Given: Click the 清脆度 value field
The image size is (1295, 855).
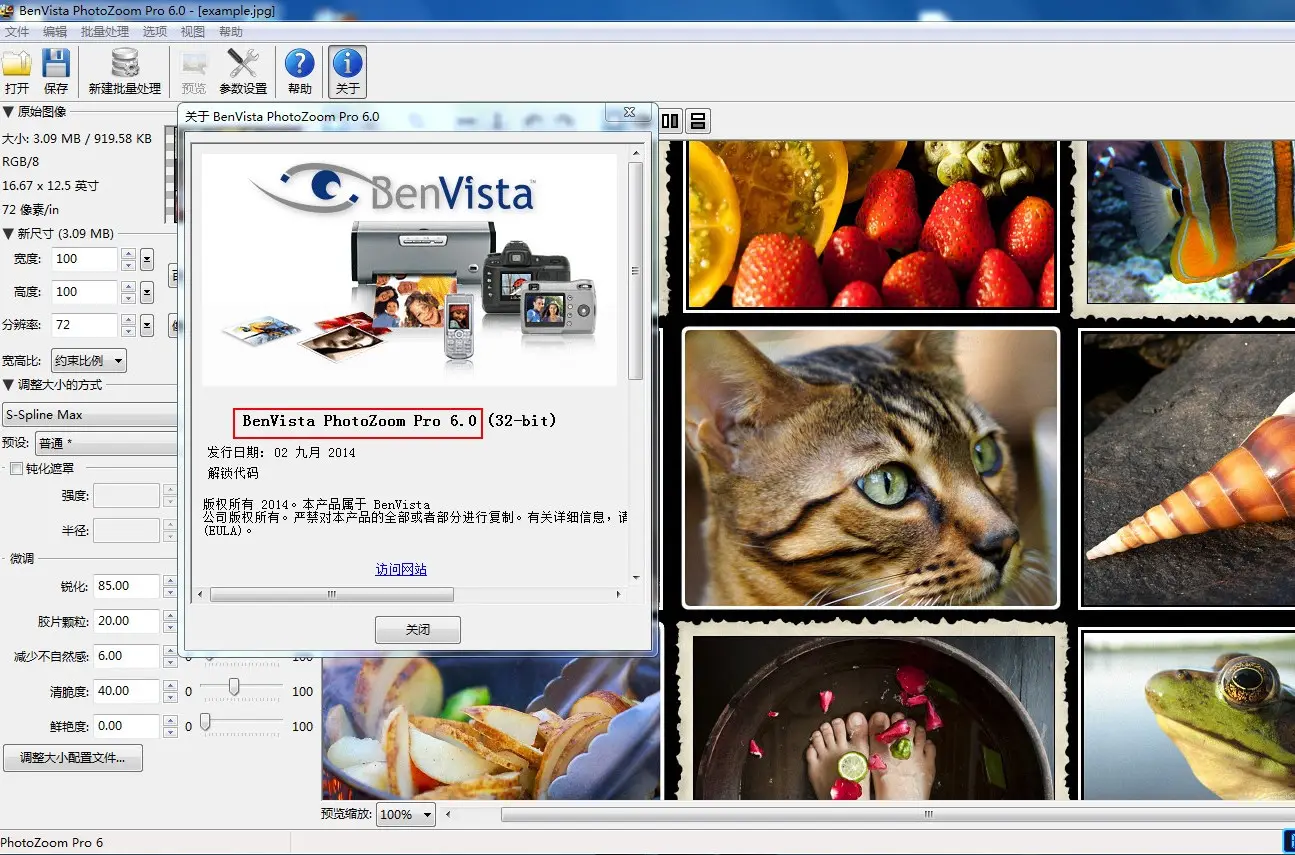Looking at the screenshot, I should click(127, 691).
